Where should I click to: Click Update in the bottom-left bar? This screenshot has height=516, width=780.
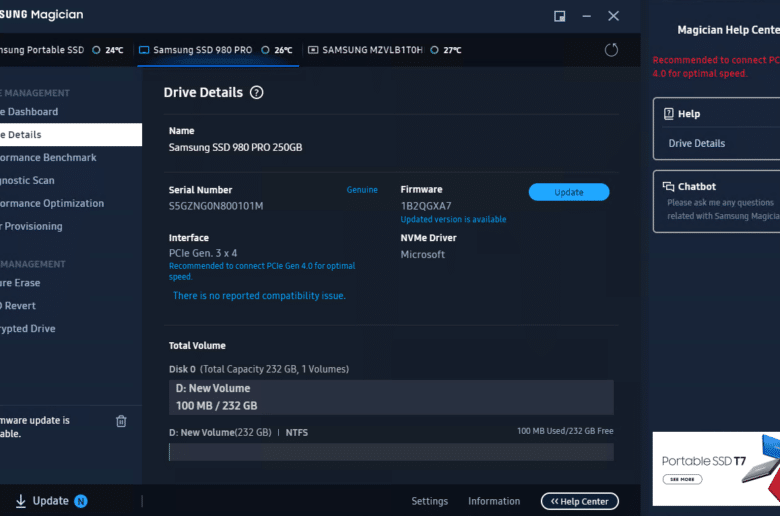(x=50, y=501)
